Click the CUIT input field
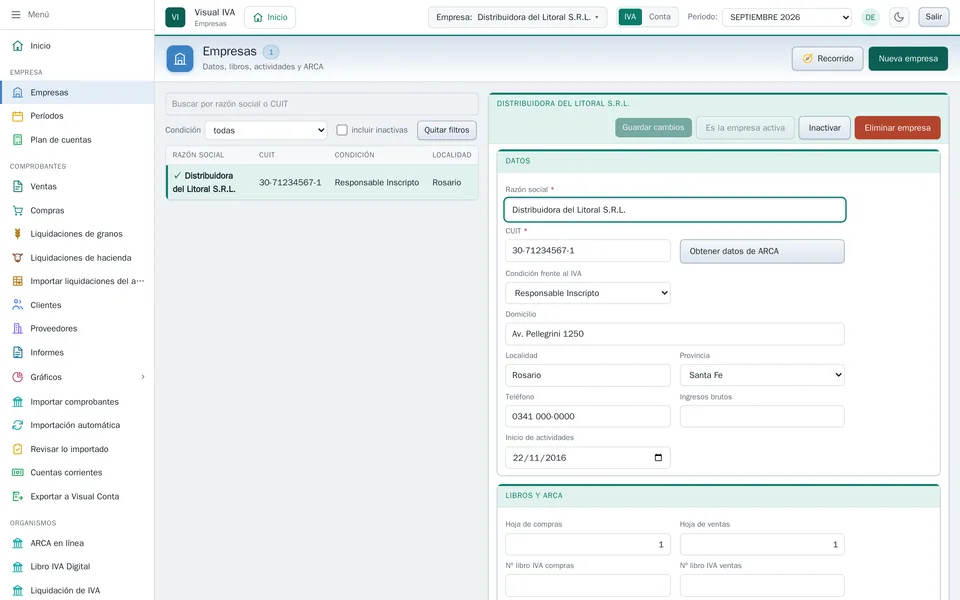This screenshot has height=600, width=960. [588, 250]
